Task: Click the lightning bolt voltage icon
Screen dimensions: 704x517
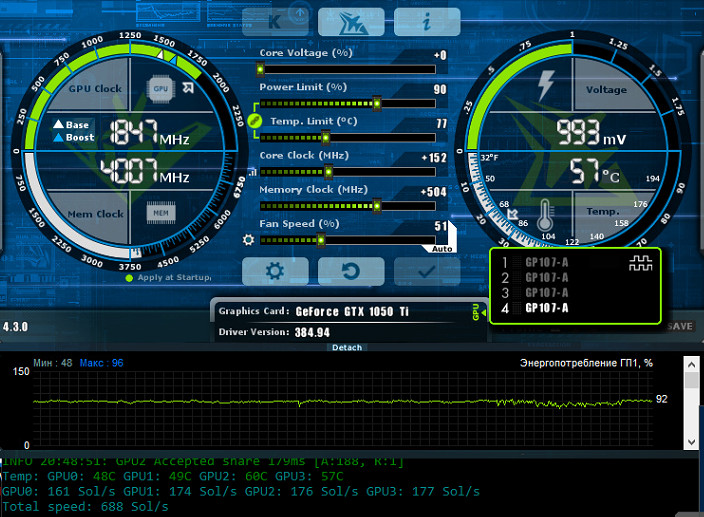Action: pyautogui.click(x=546, y=85)
